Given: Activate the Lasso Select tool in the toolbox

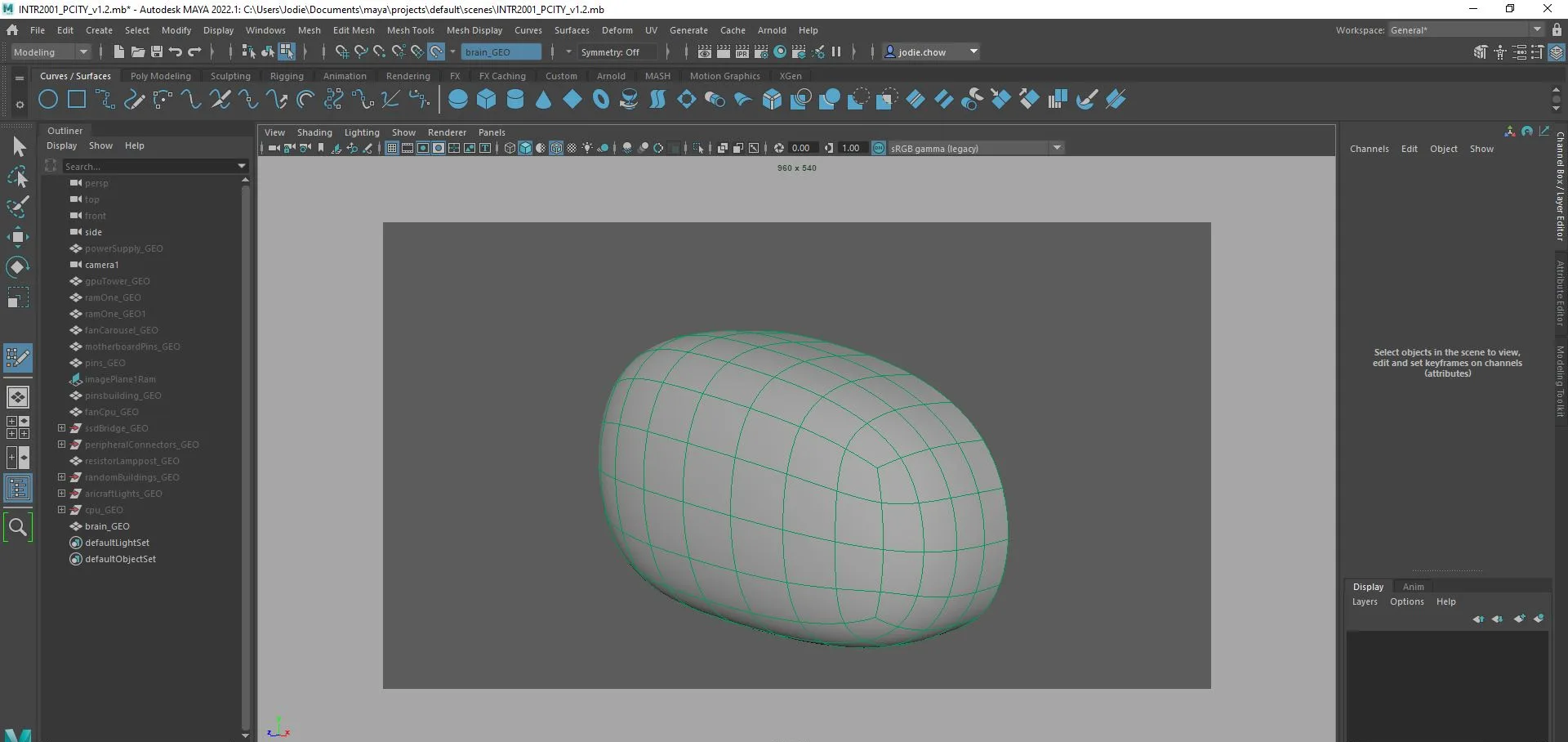Looking at the screenshot, I should tap(18, 177).
